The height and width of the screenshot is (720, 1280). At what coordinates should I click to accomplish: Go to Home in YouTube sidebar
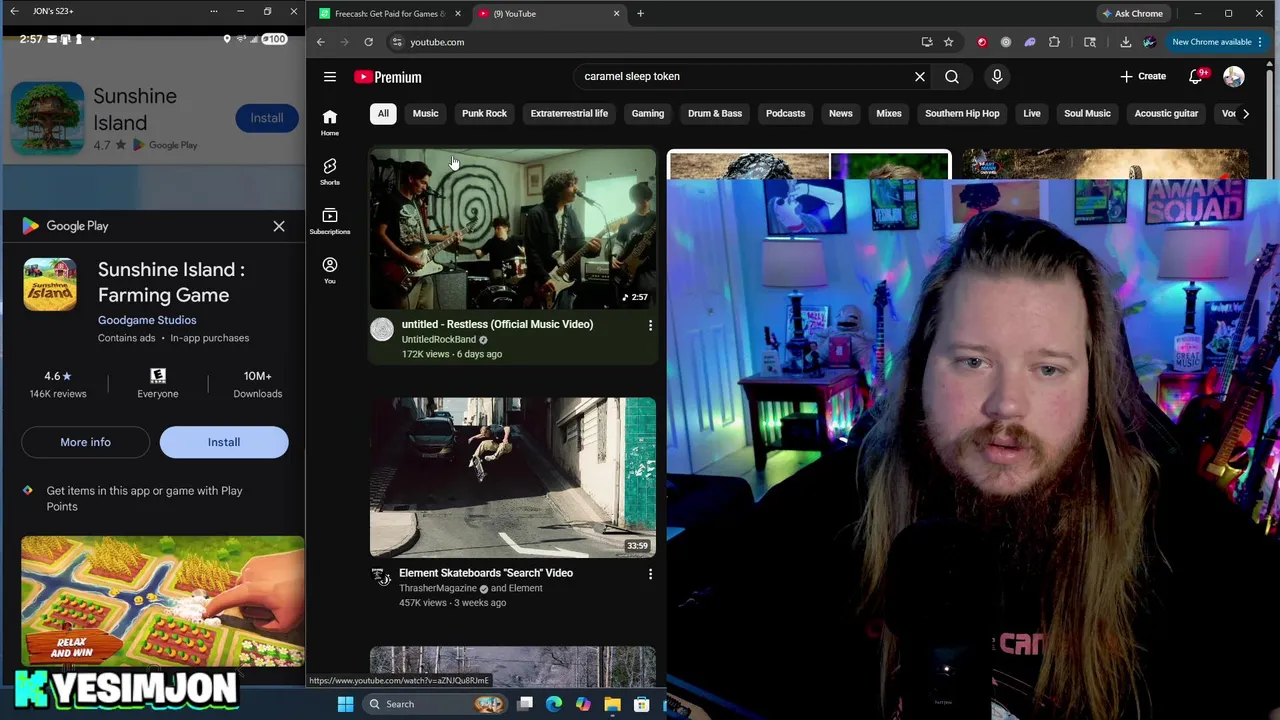(x=330, y=122)
